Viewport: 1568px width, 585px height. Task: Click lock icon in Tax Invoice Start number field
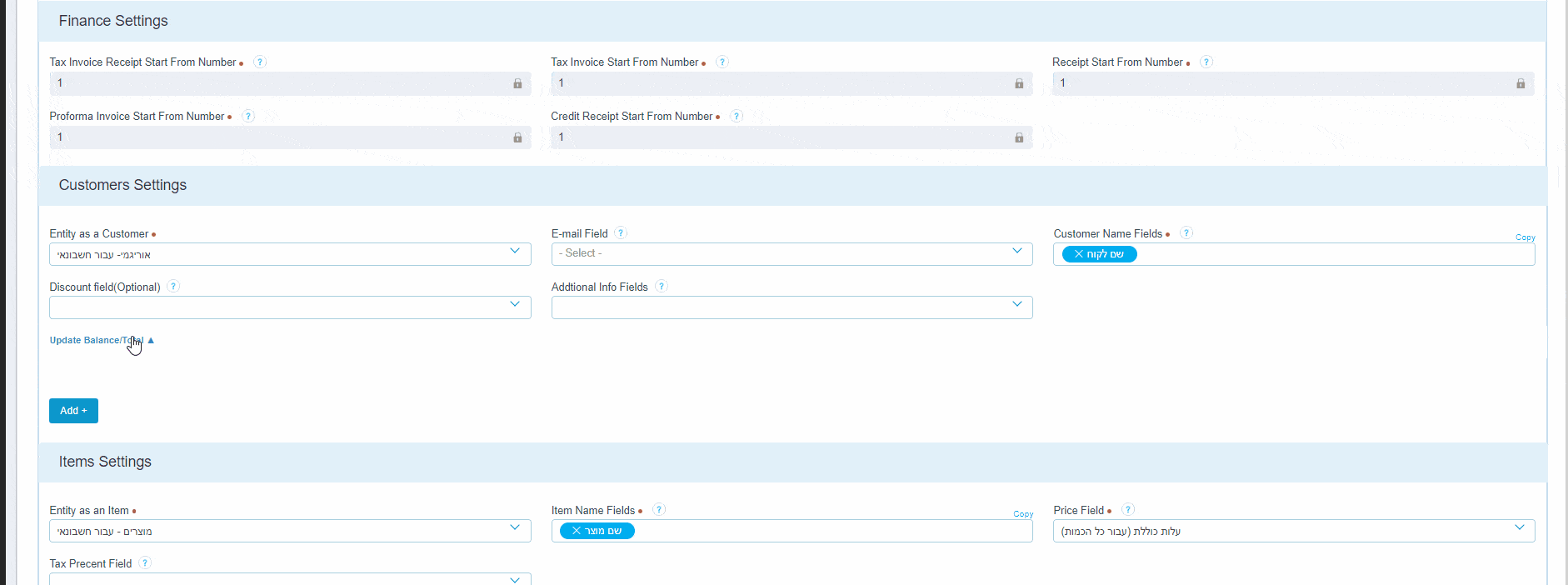pos(1019,83)
